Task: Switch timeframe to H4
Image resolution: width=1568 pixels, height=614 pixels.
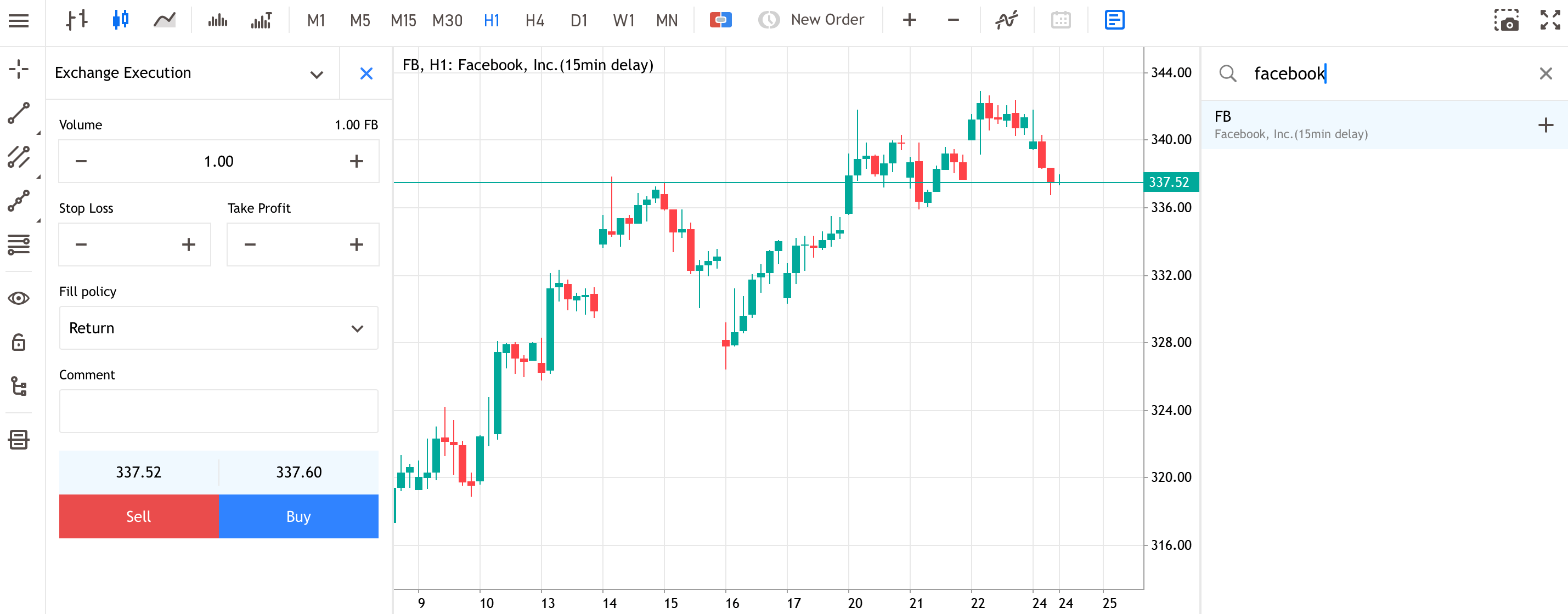Action: (534, 20)
